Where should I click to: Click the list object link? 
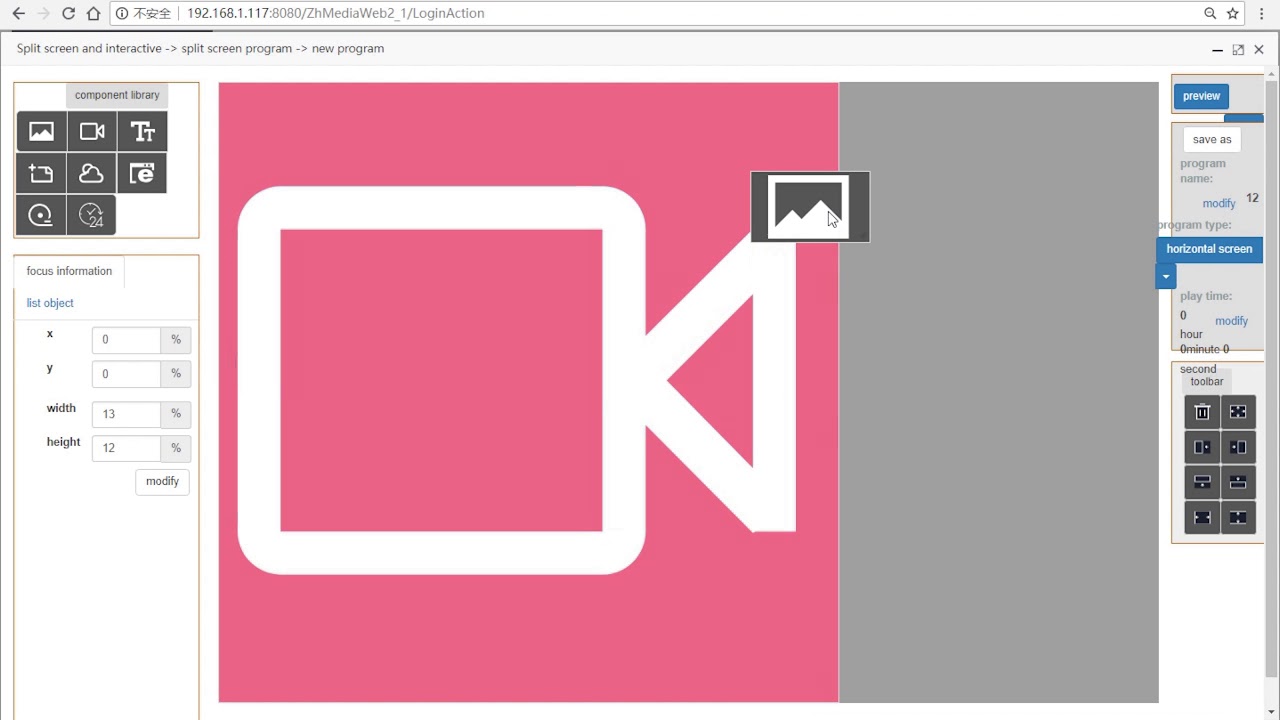(50, 303)
